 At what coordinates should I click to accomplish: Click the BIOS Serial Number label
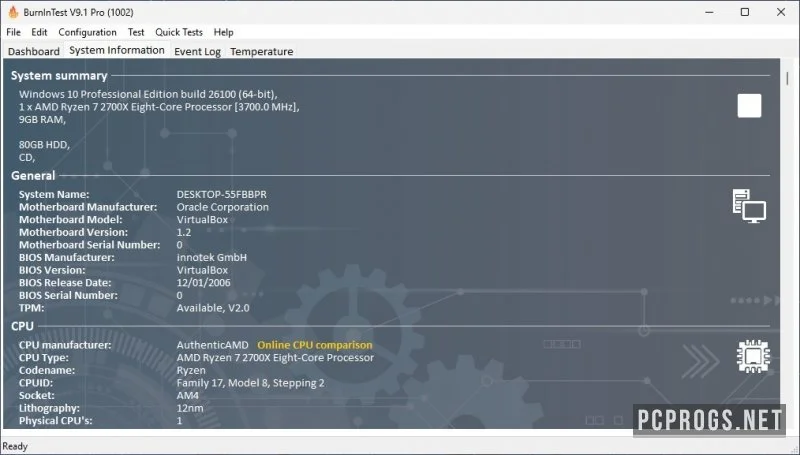tap(68, 295)
